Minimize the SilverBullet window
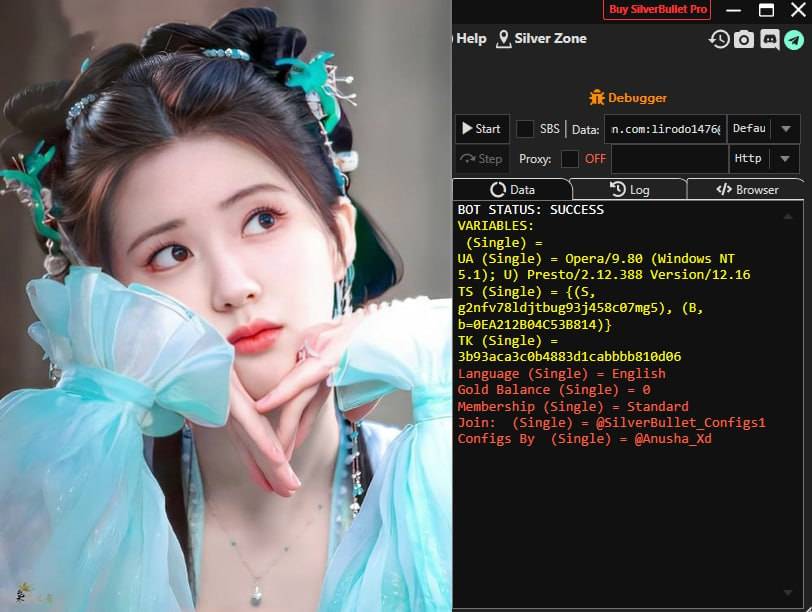 733,10
